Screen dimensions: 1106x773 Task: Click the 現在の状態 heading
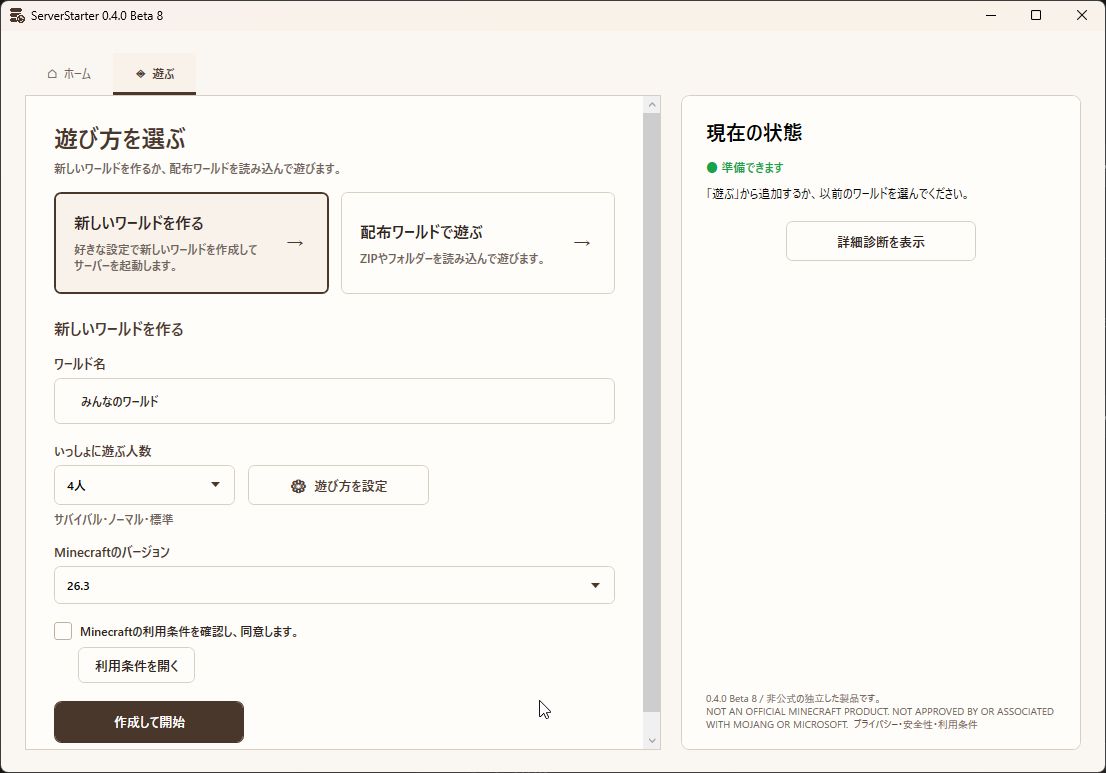[x=754, y=133]
